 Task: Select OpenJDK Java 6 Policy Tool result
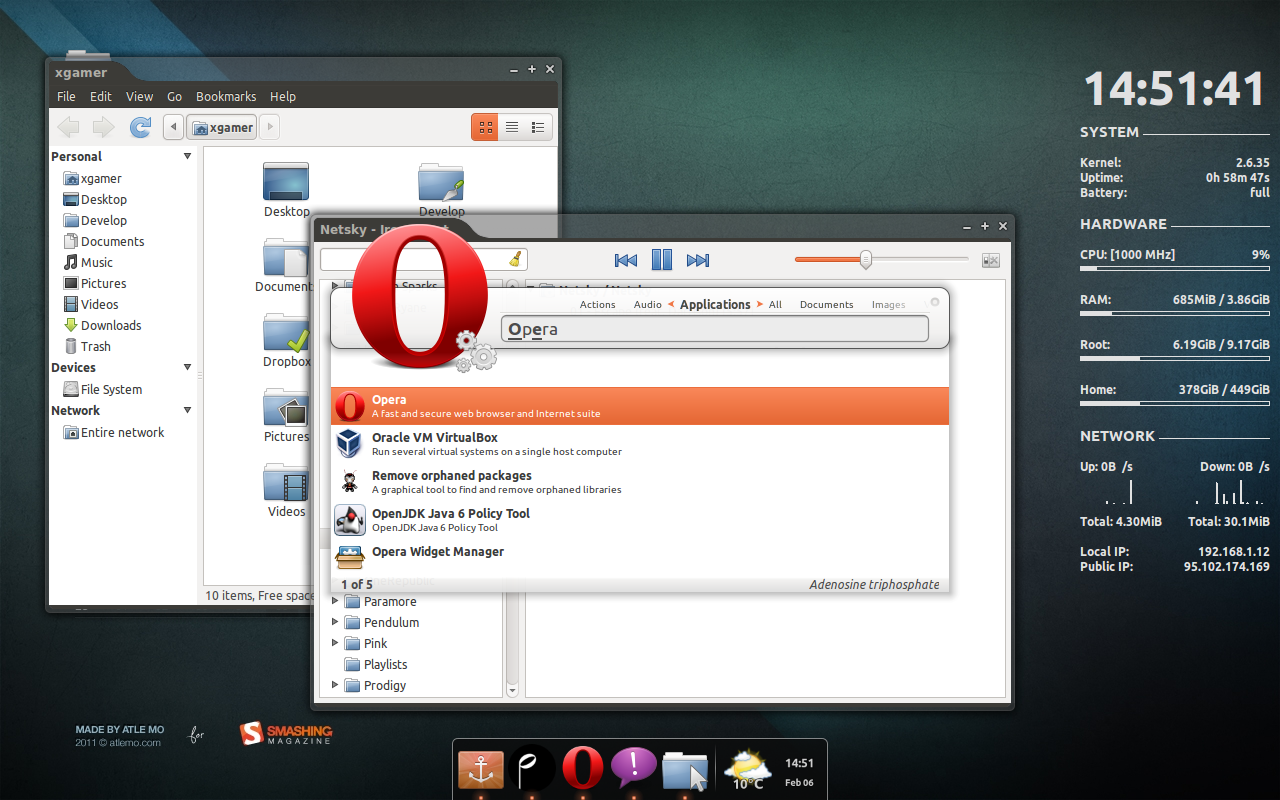coord(640,520)
